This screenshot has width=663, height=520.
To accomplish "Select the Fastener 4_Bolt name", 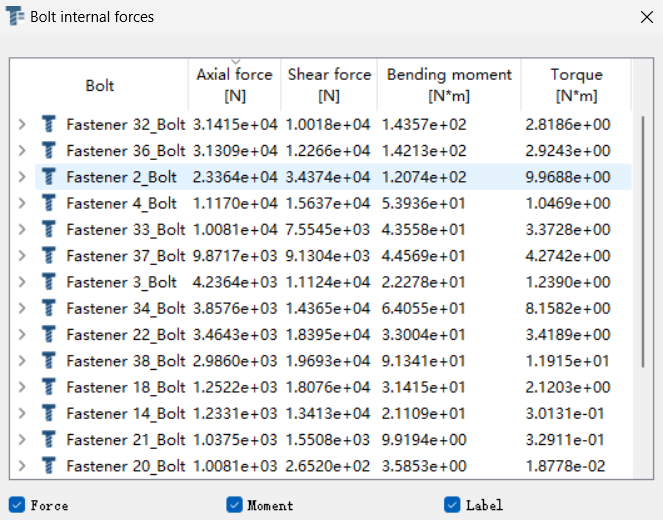I will [x=121, y=203].
